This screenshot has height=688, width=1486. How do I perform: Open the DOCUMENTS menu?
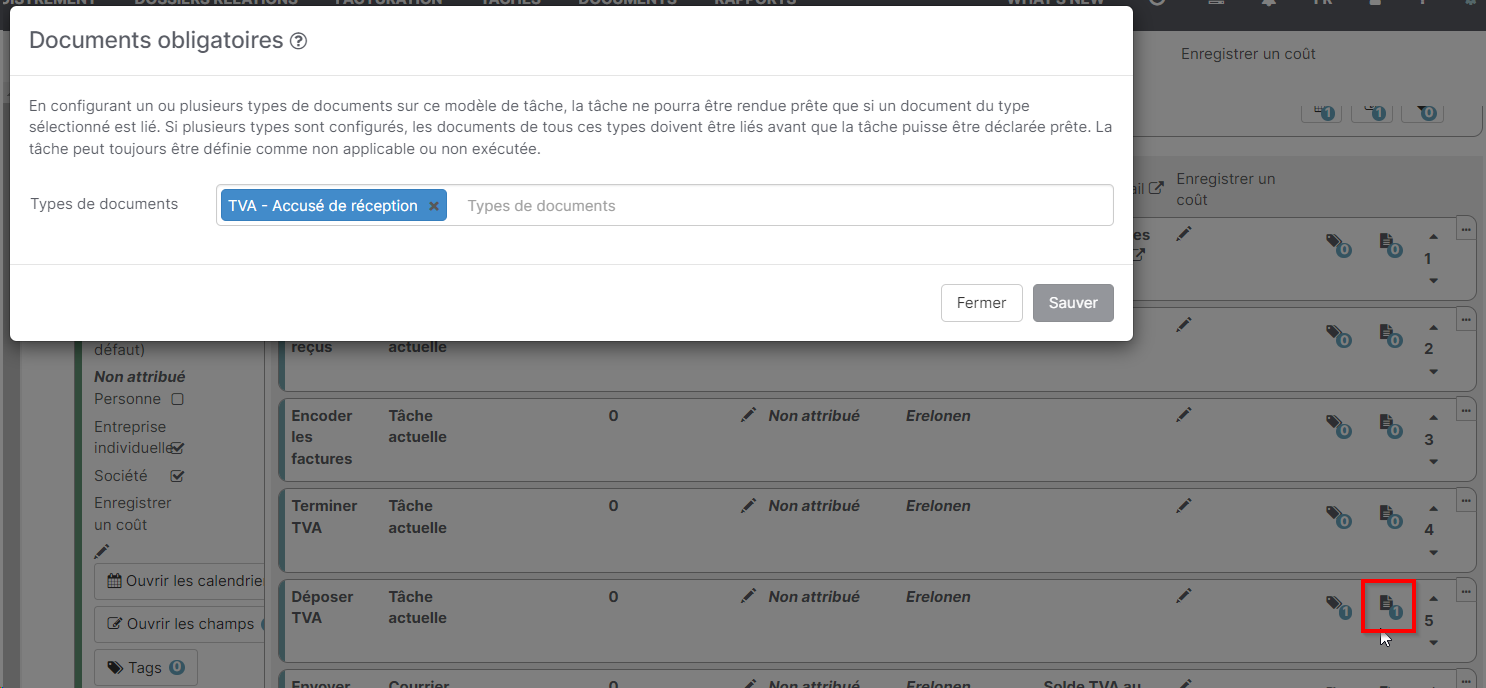(627, 3)
